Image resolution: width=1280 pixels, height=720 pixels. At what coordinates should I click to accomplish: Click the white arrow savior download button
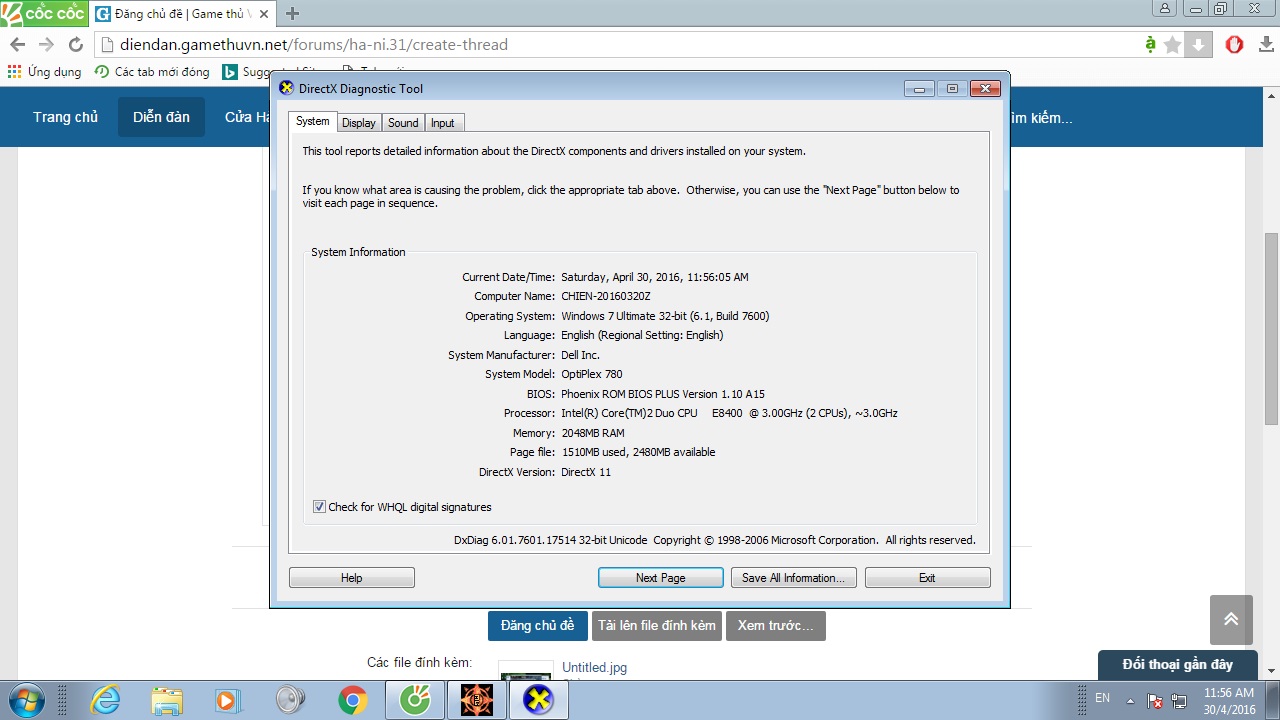[1198, 44]
